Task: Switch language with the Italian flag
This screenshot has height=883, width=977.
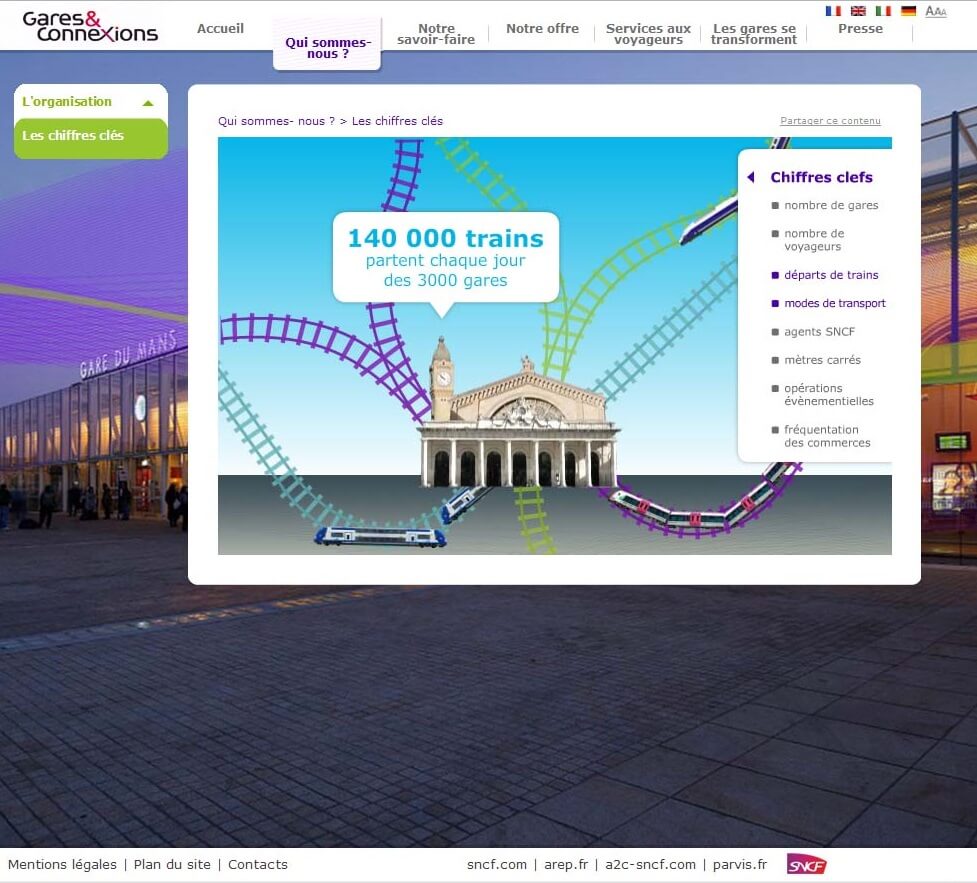Action: (x=883, y=11)
